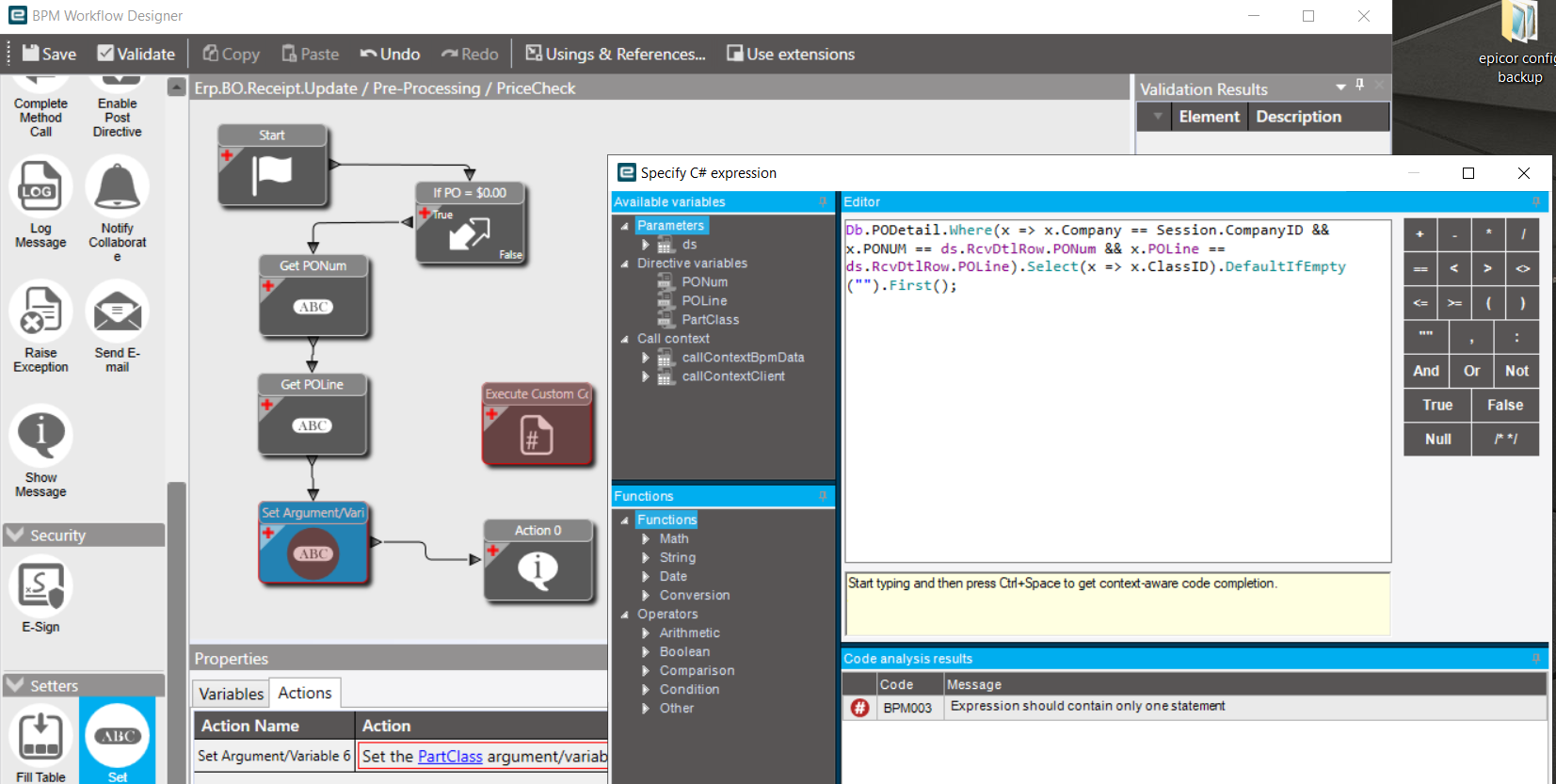Switch to the Actions tab
This screenshot has width=1556, height=784.
[x=305, y=693]
